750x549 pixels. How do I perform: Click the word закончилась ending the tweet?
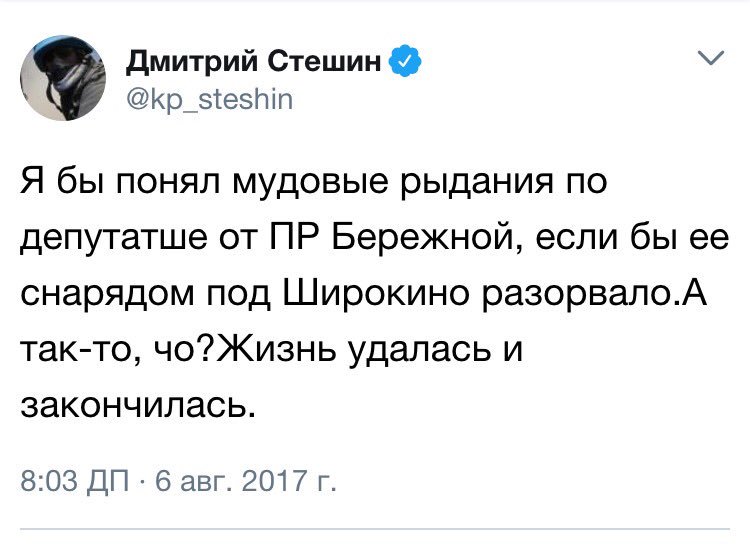coord(135,404)
